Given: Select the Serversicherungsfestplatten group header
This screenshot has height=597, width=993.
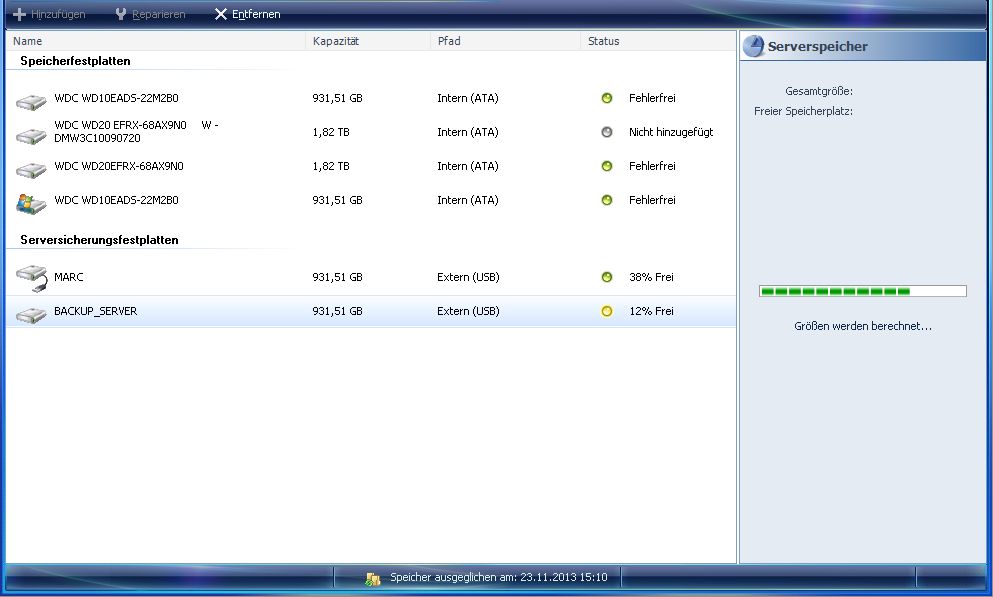Looking at the screenshot, I should point(99,240).
